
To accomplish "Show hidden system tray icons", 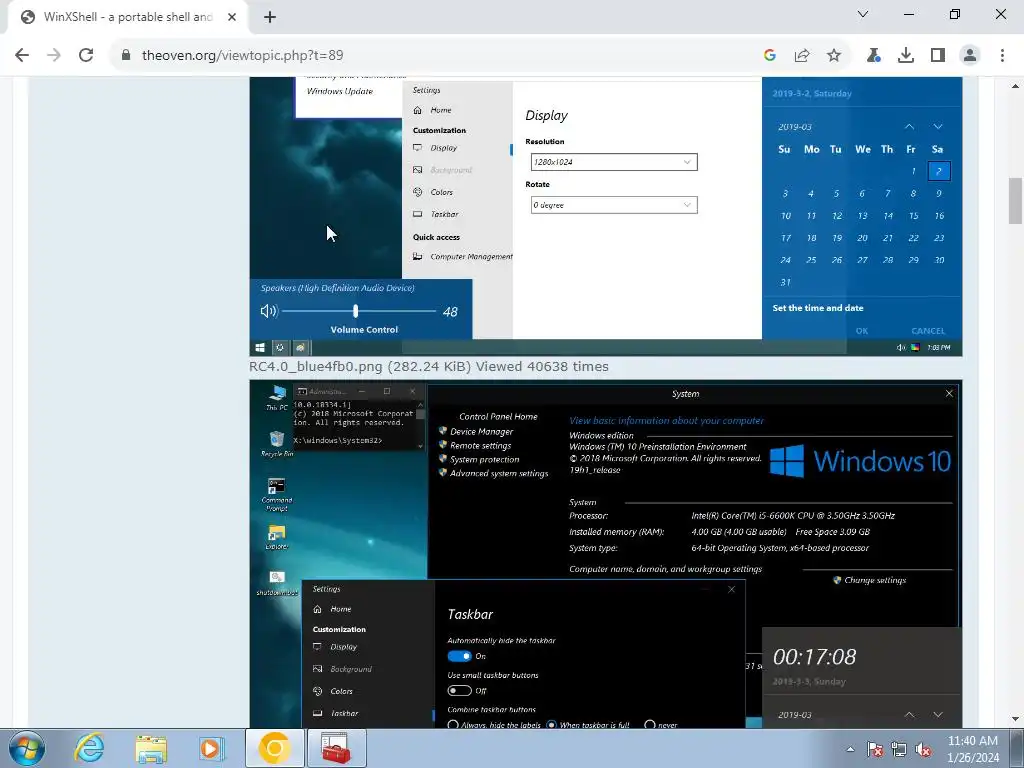I will coord(850,749).
